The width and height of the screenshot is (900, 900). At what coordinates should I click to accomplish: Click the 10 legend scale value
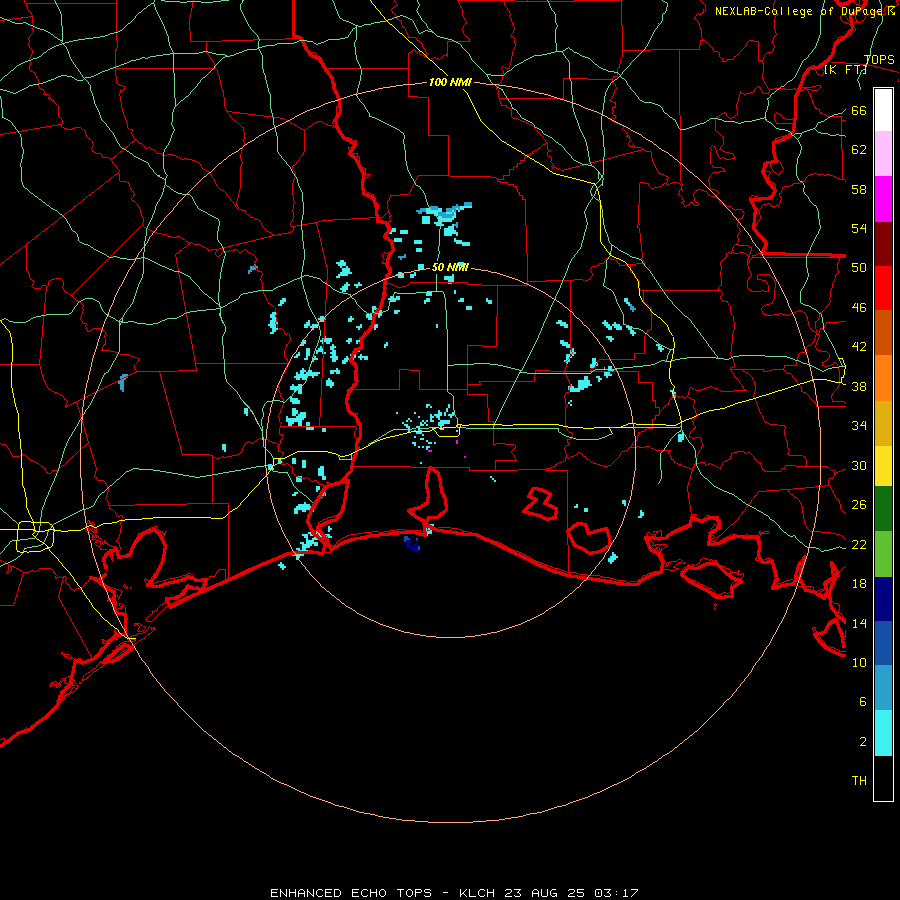(859, 662)
